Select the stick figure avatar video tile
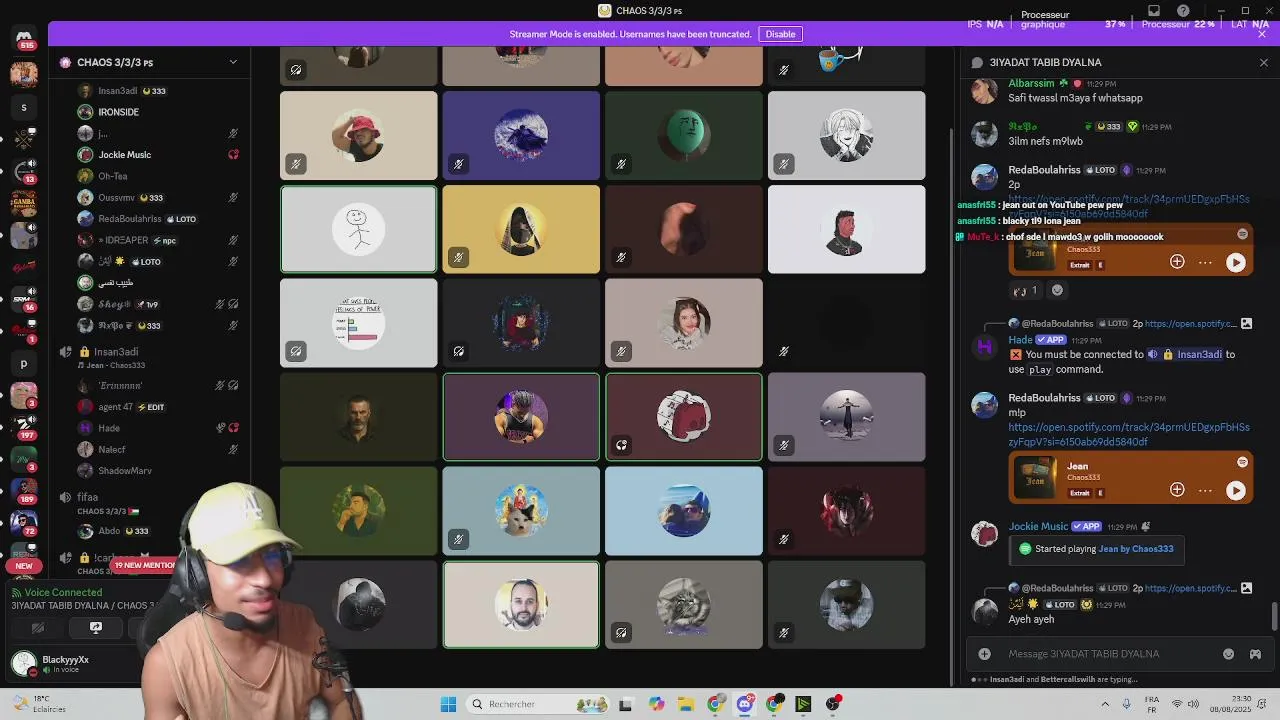 pyautogui.click(x=359, y=229)
